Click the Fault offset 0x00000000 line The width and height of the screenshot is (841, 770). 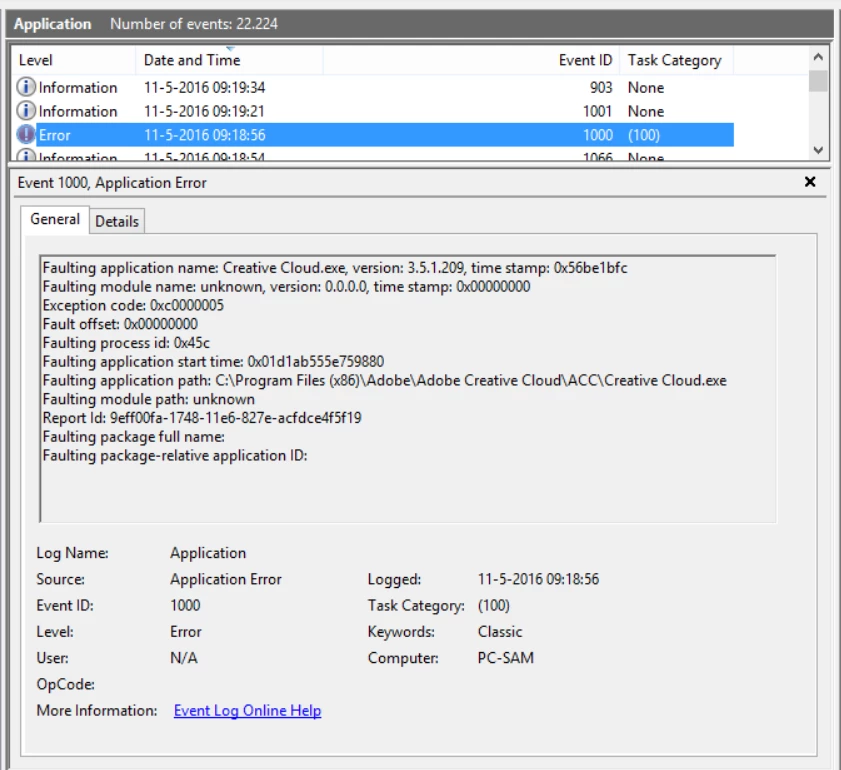click(120, 324)
